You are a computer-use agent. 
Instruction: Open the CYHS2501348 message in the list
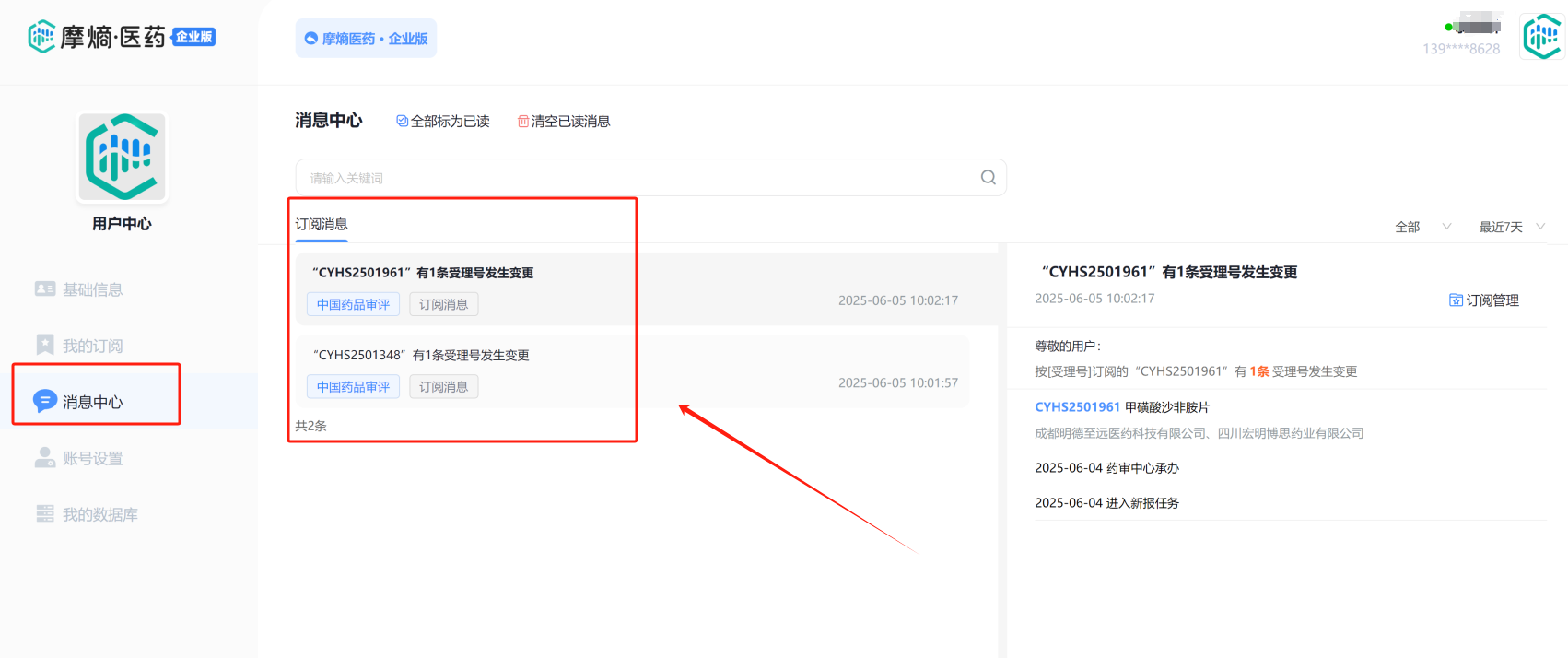pos(632,371)
